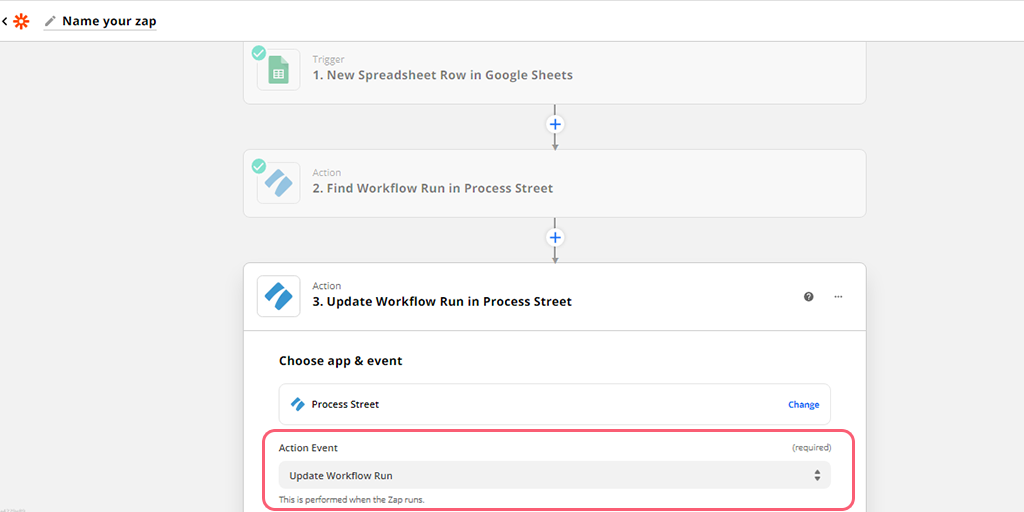This screenshot has height=512, width=1024.
Task: Expand "2. Find Workflow Run in Process Street" step
Action: [554, 183]
